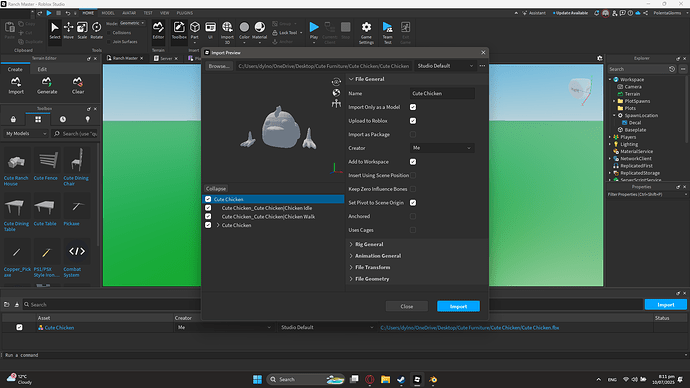Viewport: 690px width, 388px height.
Task: Open Import 3D from the ribbon
Action: 227,32
